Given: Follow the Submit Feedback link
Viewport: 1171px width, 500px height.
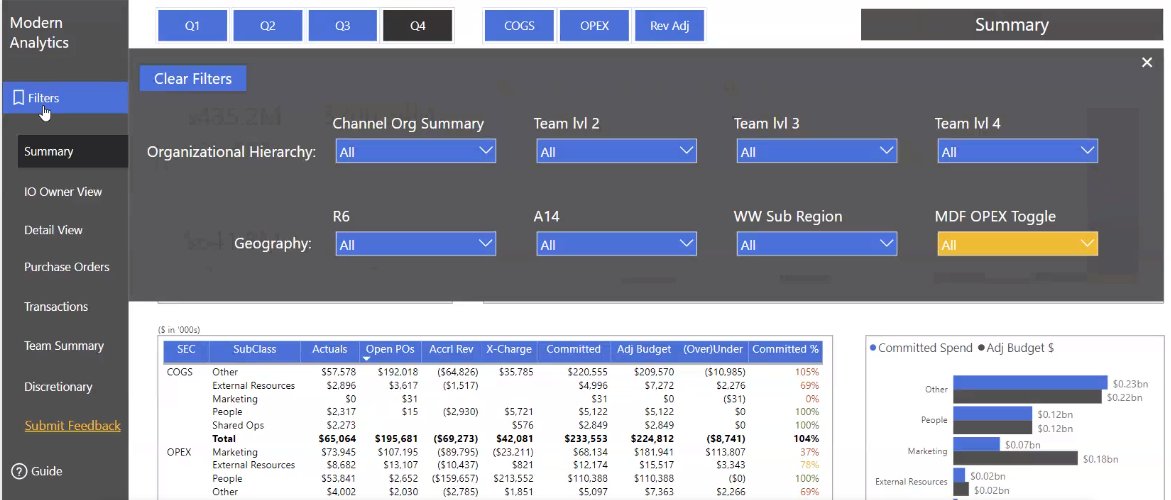Looking at the screenshot, I should point(72,426).
